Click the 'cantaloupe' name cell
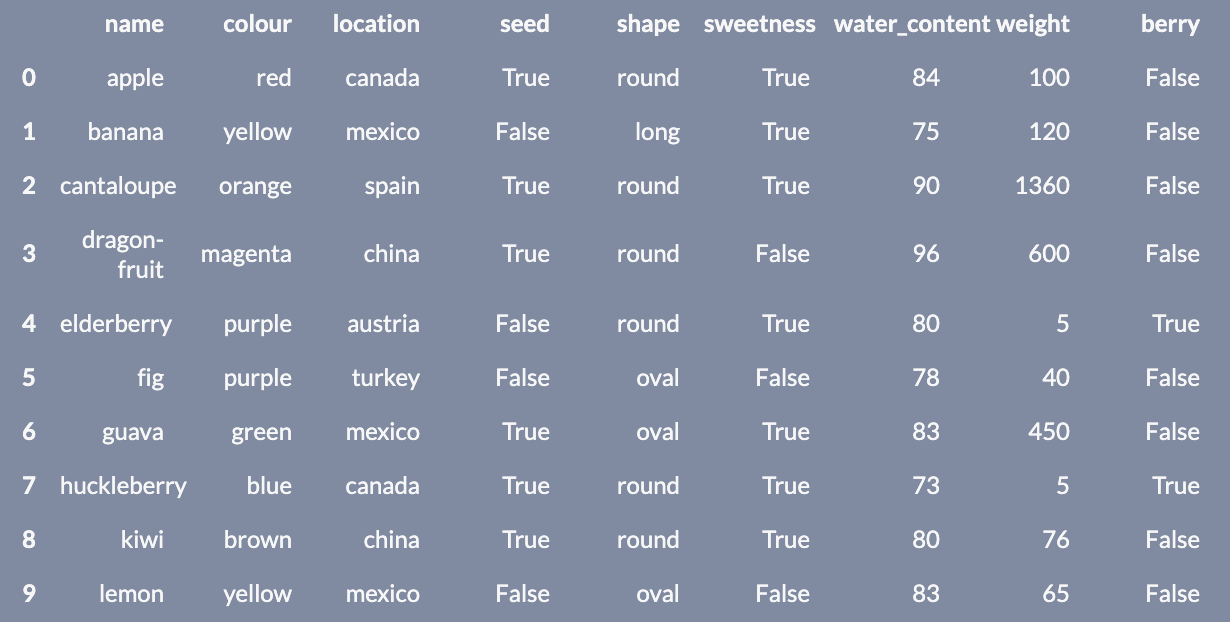Viewport: 1230px width, 622px height. [x=118, y=186]
